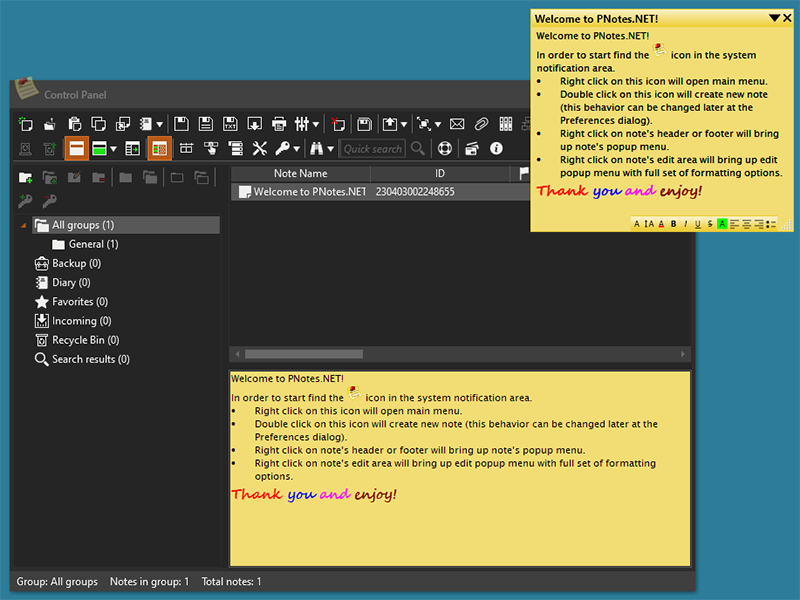Viewport: 800px width, 600px height.
Task: Open the binoculars search dropdown arrow
Action: 330,149
